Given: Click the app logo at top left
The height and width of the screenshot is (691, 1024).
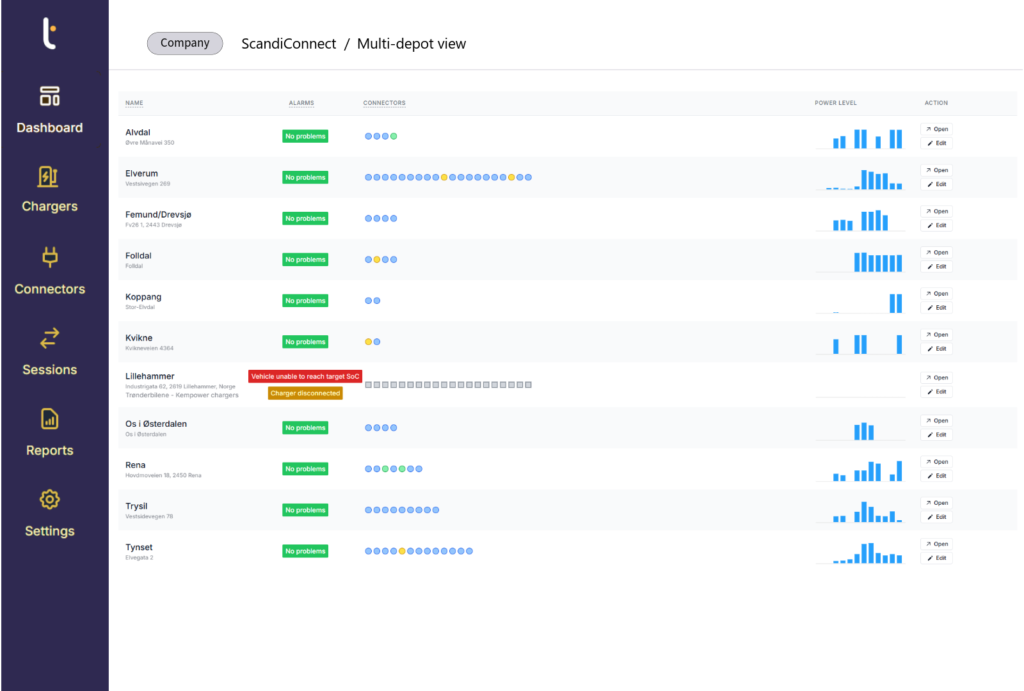Looking at the screenshot, I should click(x=49, y=33).
